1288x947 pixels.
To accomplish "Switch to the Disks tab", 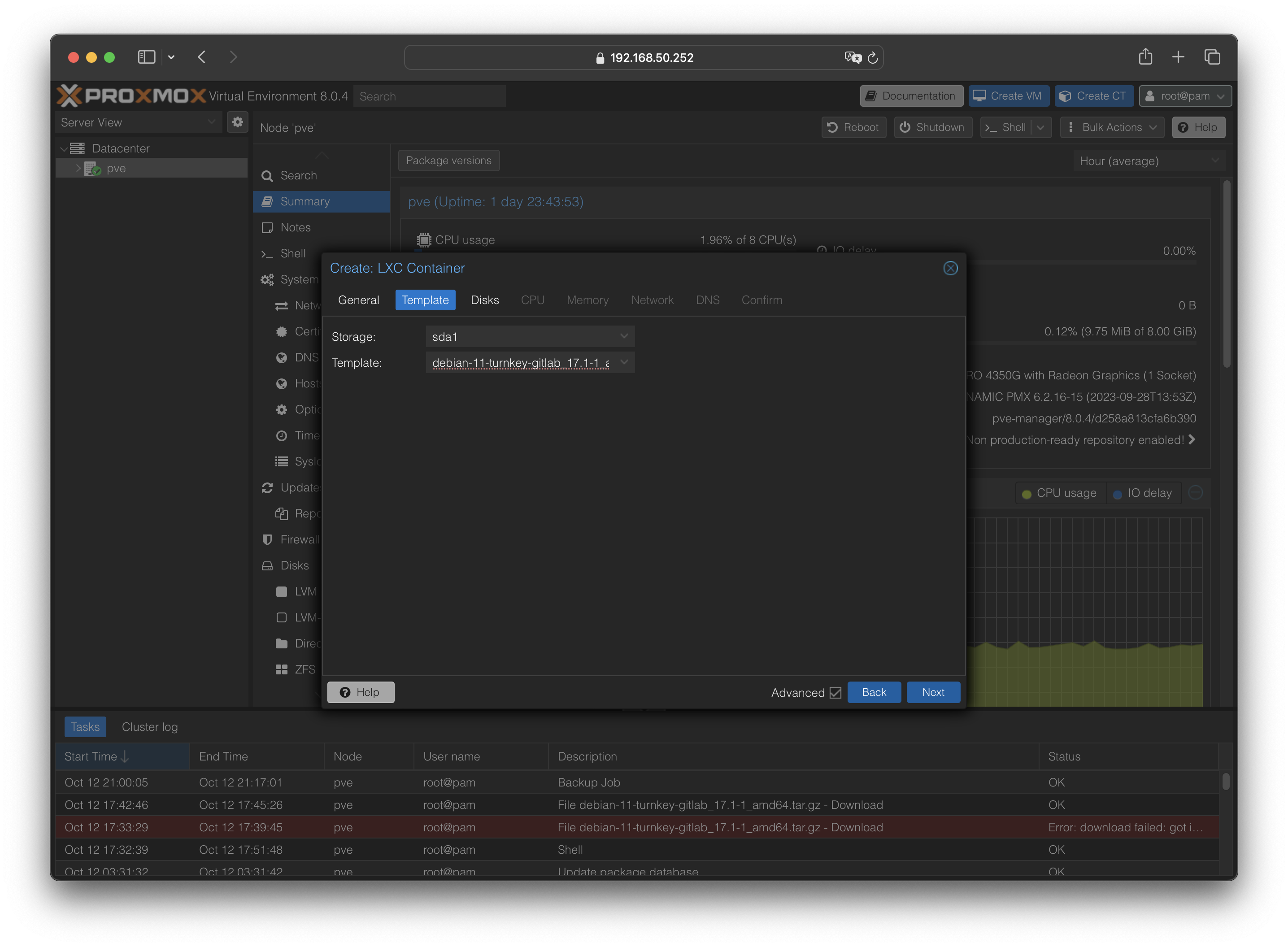I will tap(484, 300).
